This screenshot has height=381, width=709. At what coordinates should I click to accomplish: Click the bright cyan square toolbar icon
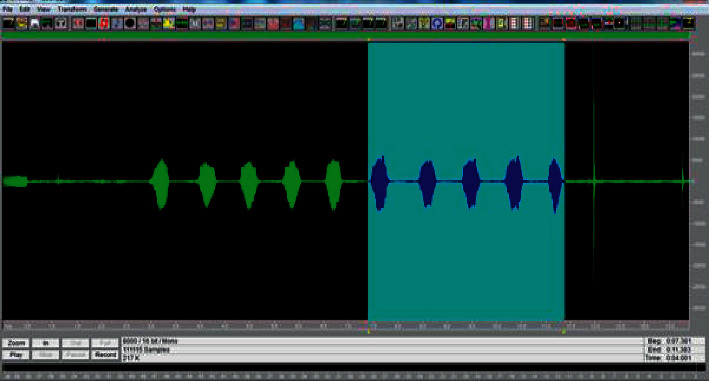[x=298, y=24]
